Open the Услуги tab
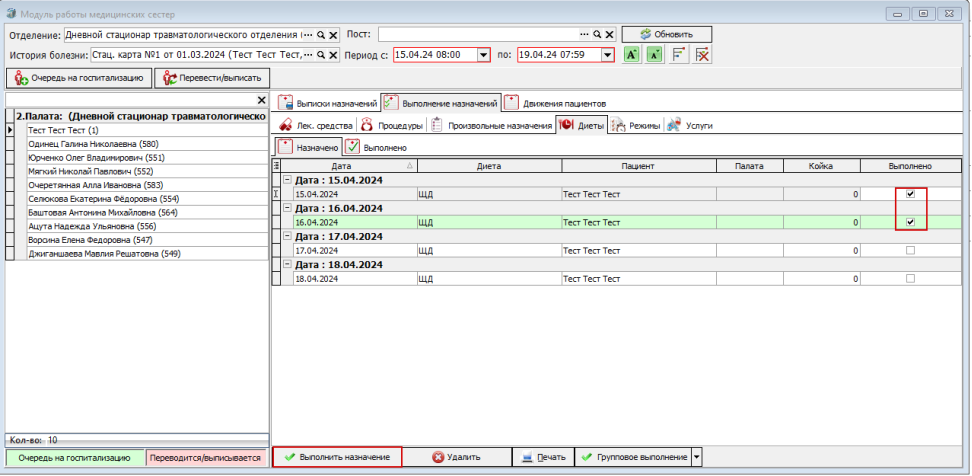 click(690, 125)
